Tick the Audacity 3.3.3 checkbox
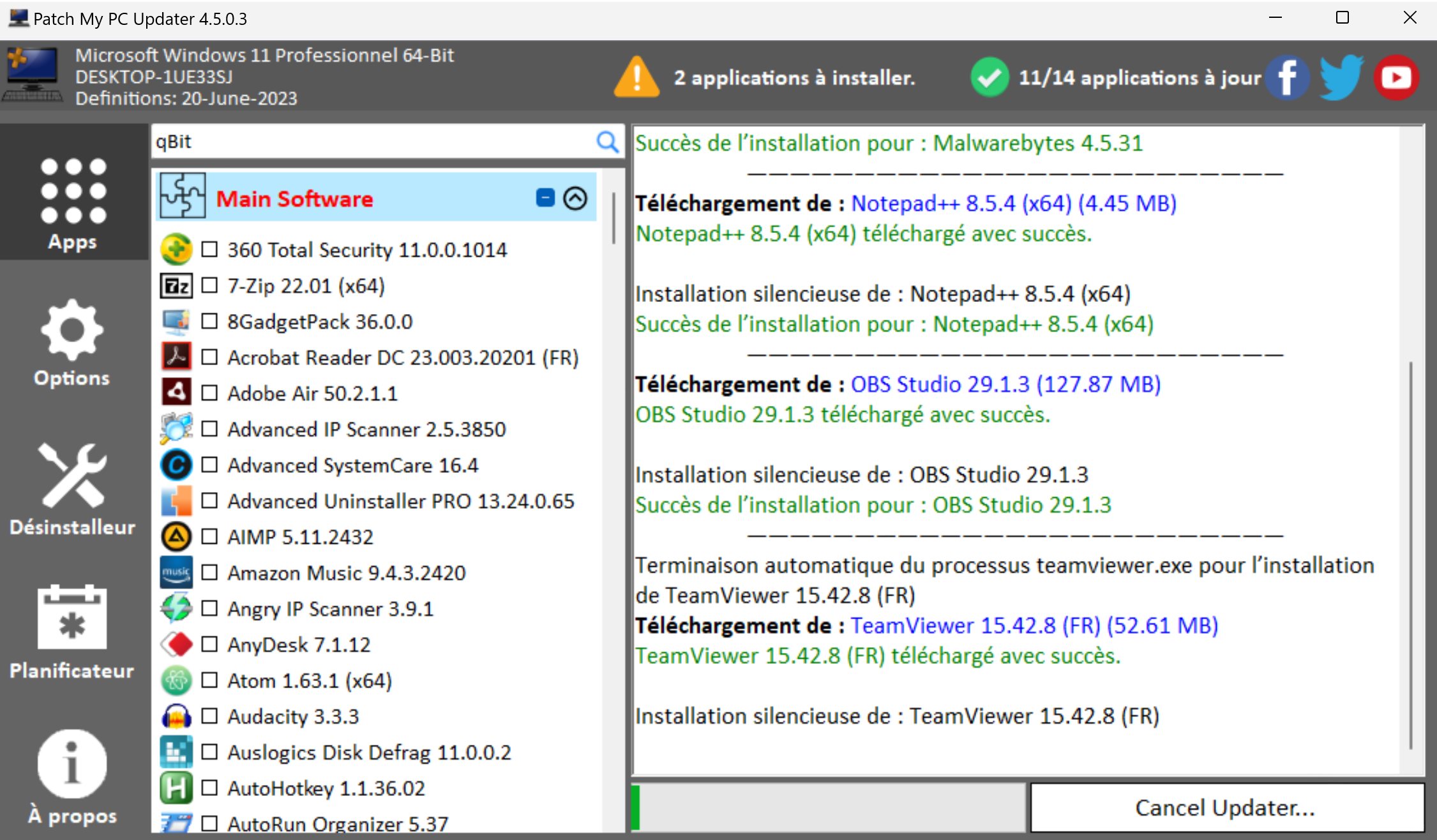 209,716
